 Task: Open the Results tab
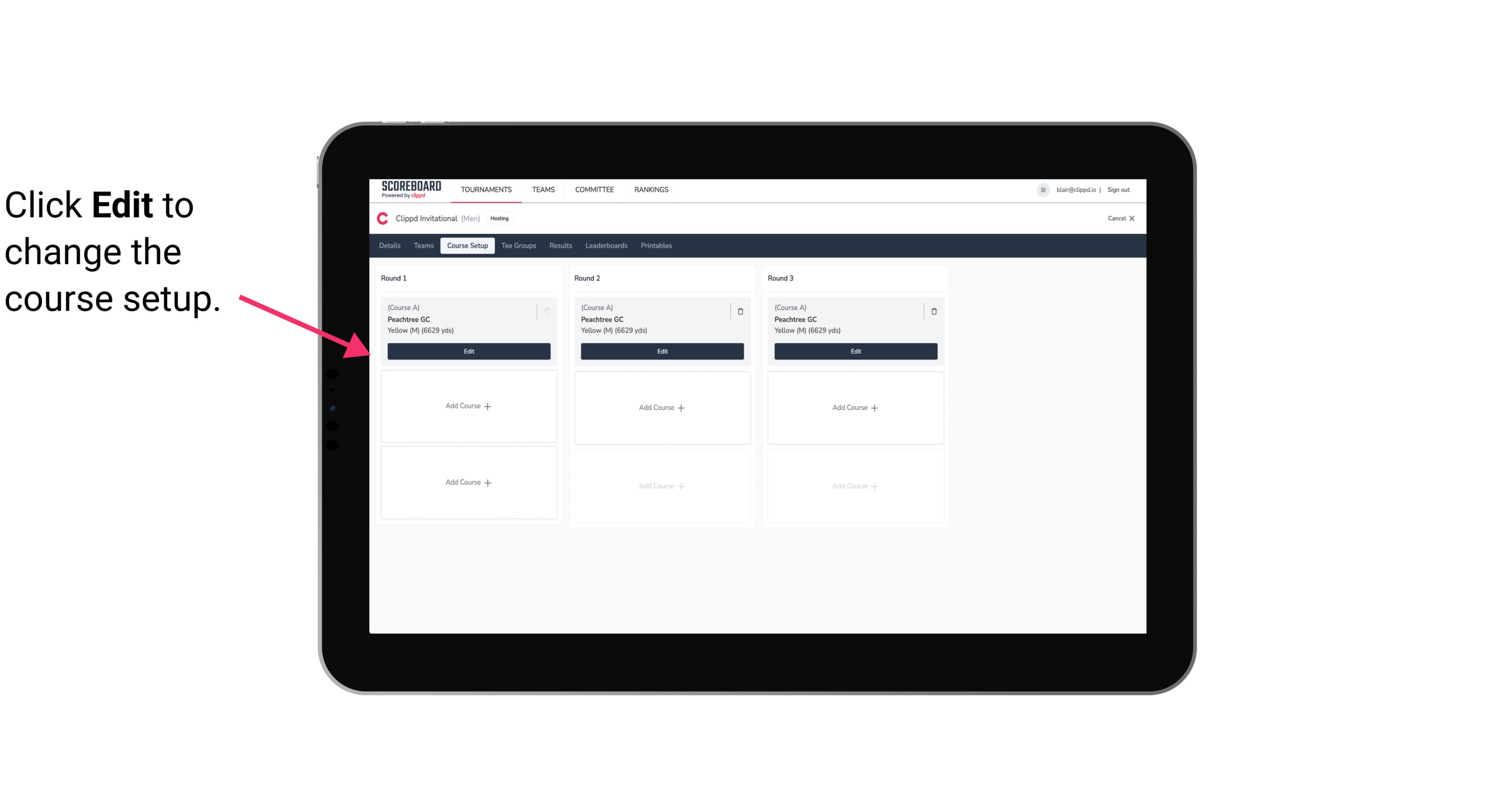[x=560, y=246]
